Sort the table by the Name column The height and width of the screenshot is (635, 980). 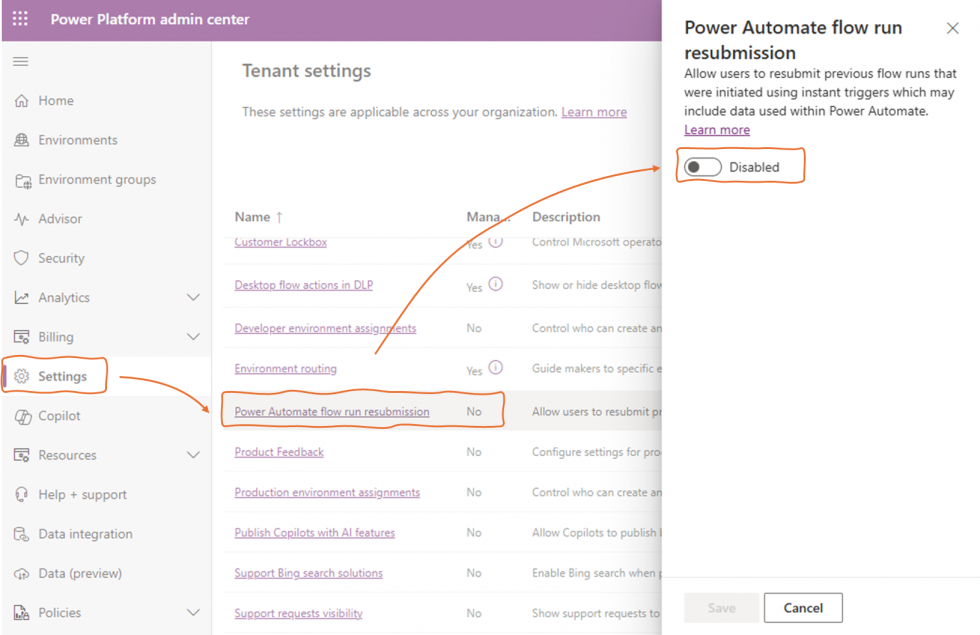pos(255,216)
